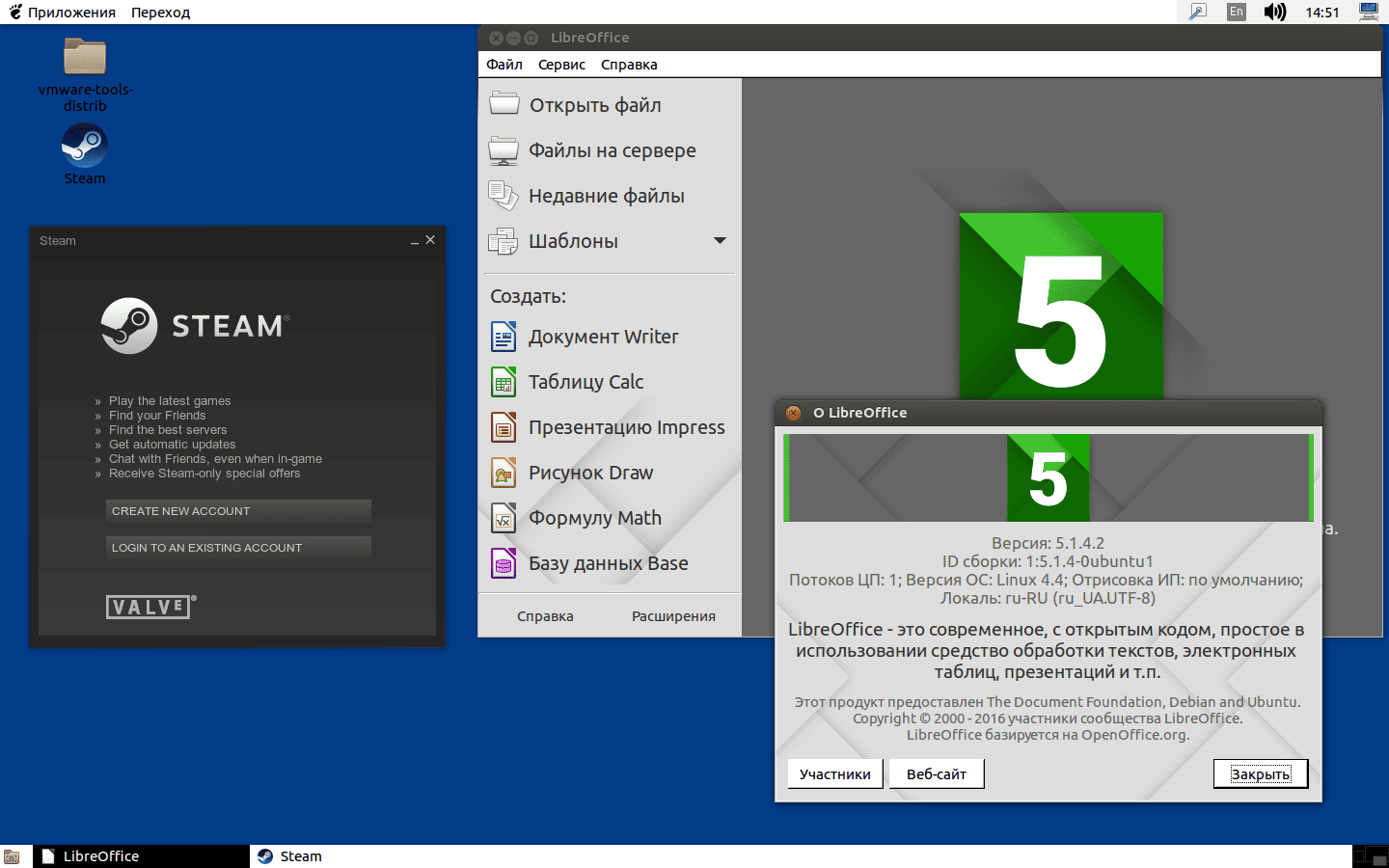Click the LibreOffice main window title bar
This screenshot has width=1389, height=868.
pyautogui.click(x=930, y=38)
